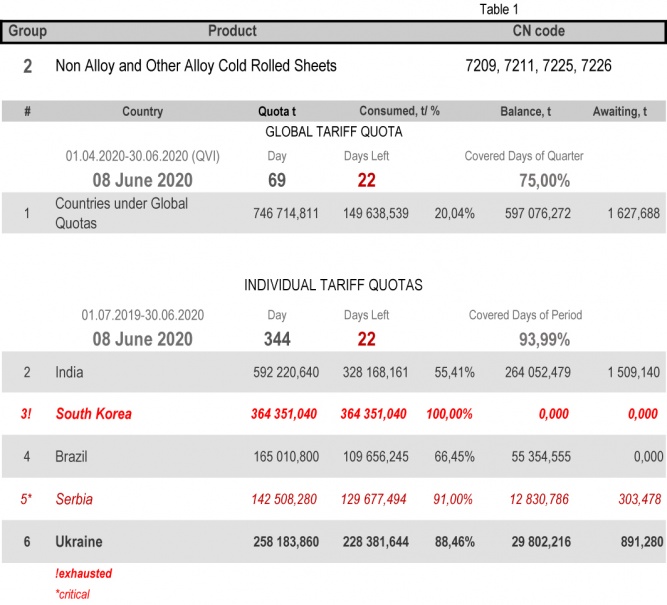Select the INDIVIDUAL TARIFF QUOTAS heading
Screen dimensions: 667x605
pyautogui.click(x=333, y=285)
